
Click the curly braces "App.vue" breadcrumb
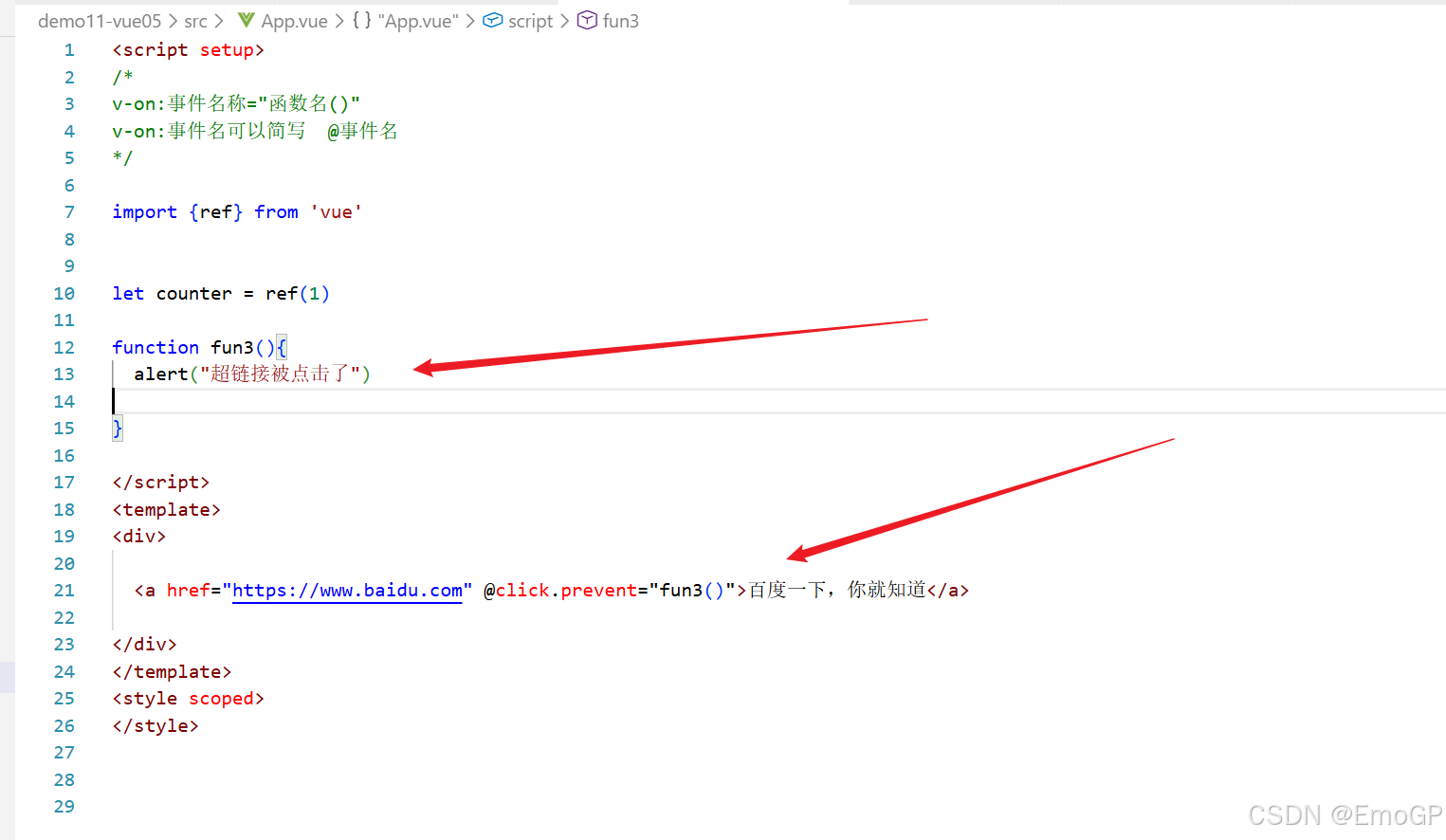pos(406,21)
